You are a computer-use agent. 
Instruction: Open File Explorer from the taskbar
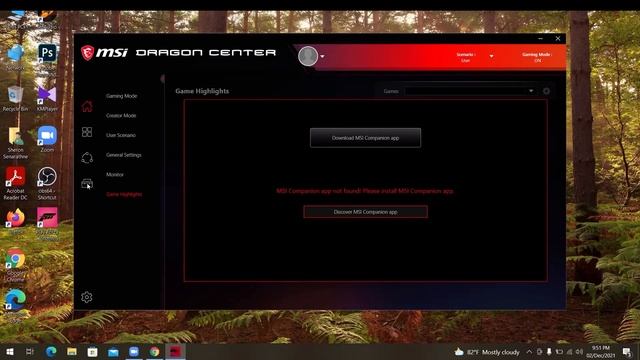click(x=72, y=351)
